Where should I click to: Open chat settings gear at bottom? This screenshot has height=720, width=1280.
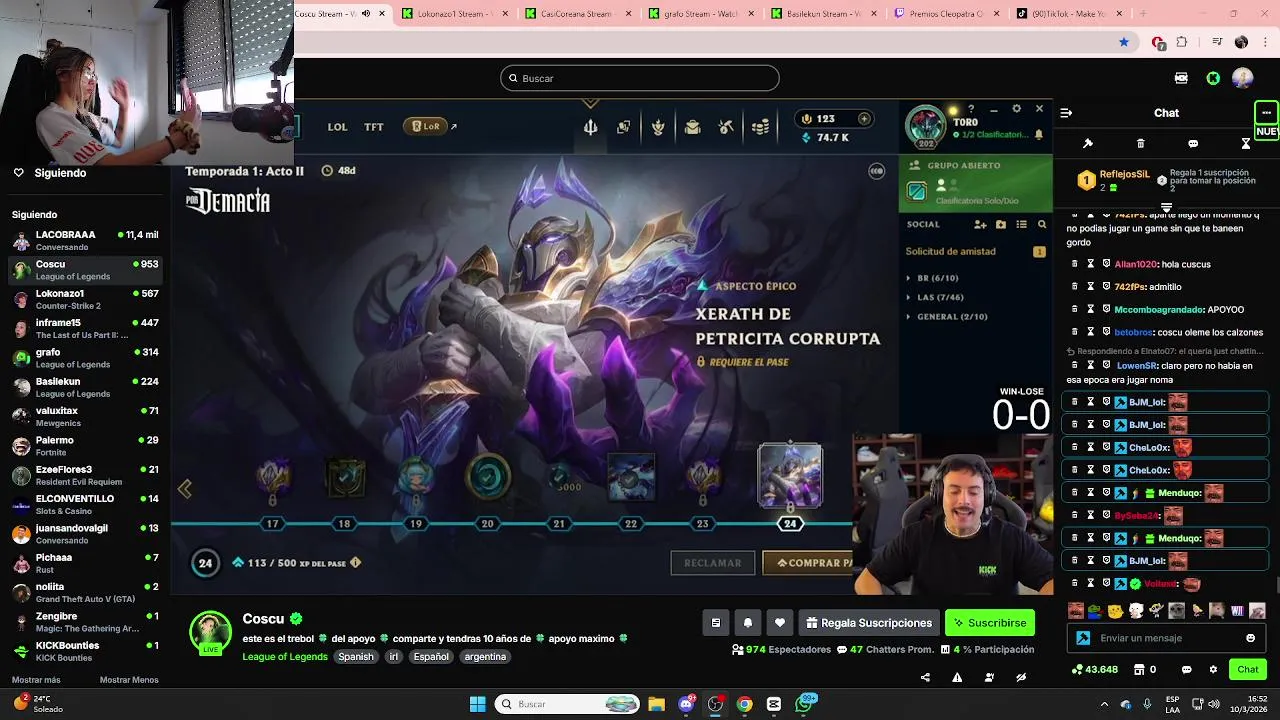[1213, 670]
